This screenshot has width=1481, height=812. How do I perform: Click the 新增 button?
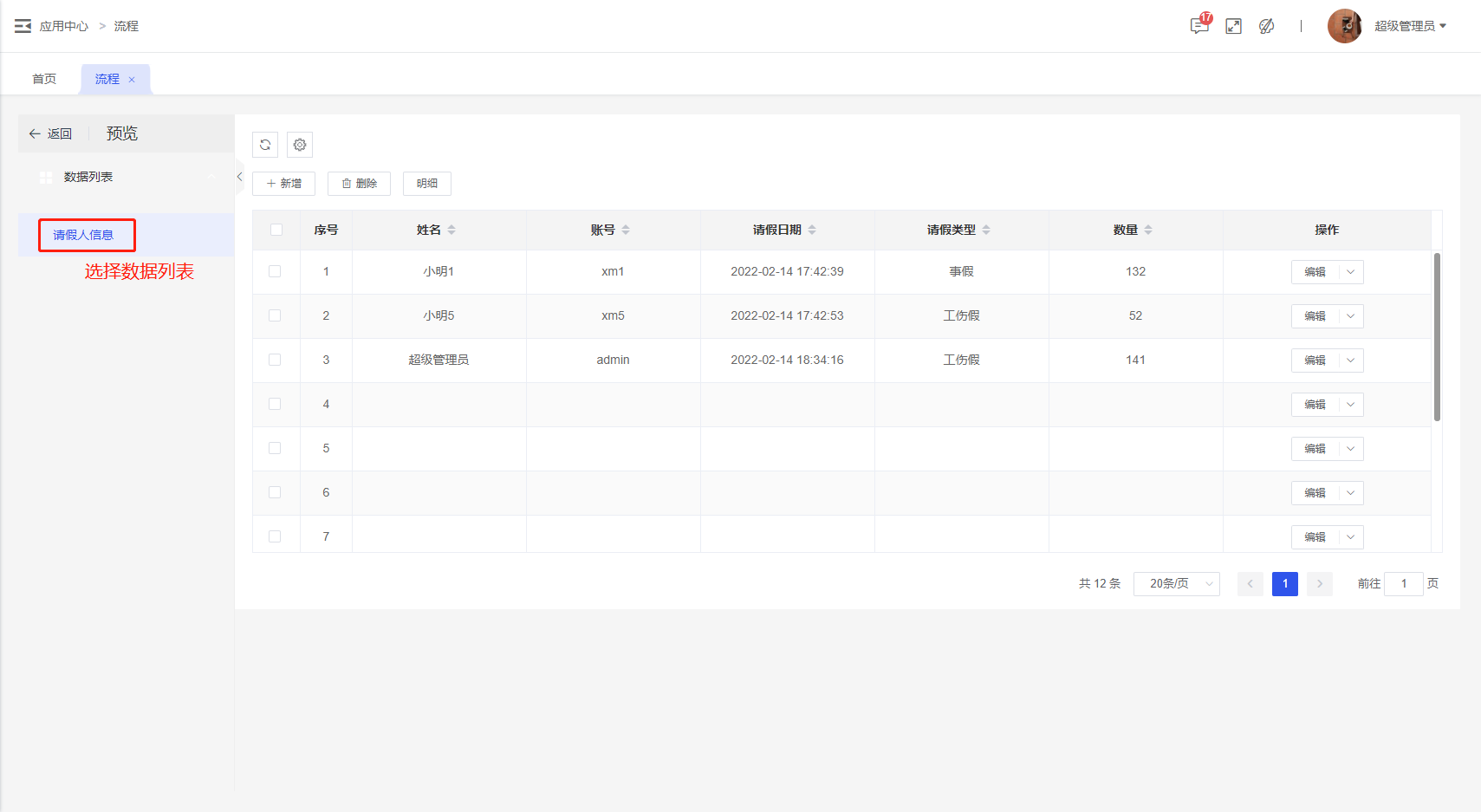point(283,184)
